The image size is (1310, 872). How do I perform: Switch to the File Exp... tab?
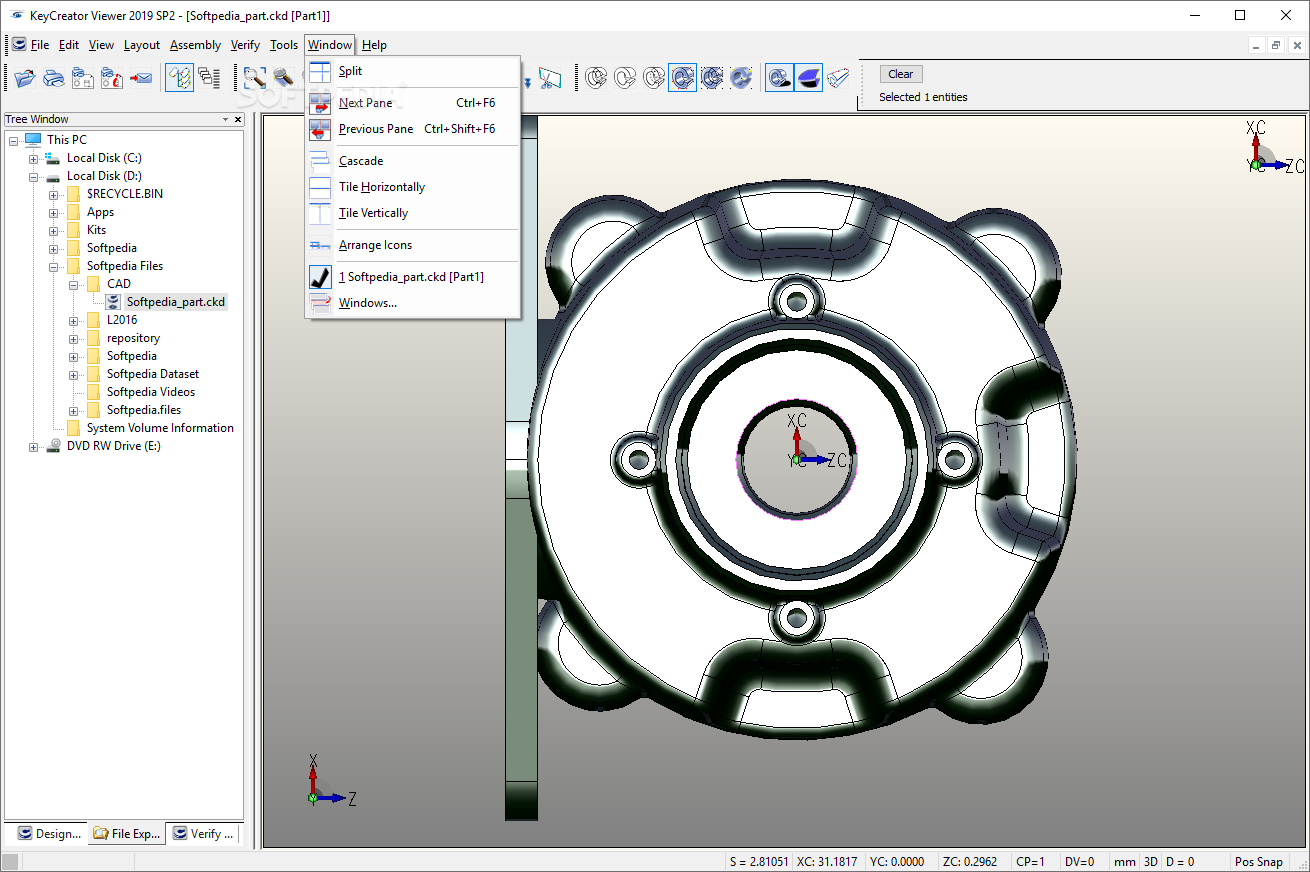125,833
